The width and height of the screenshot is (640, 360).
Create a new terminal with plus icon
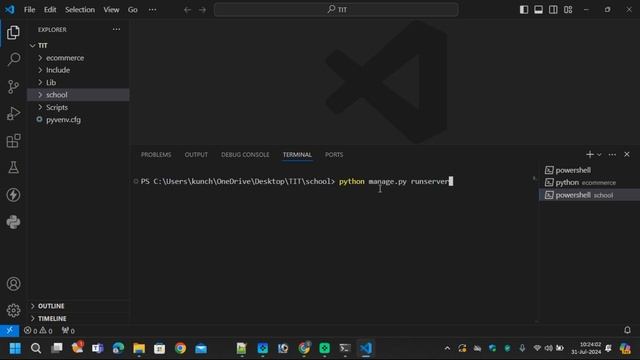(x=589, y=154)
